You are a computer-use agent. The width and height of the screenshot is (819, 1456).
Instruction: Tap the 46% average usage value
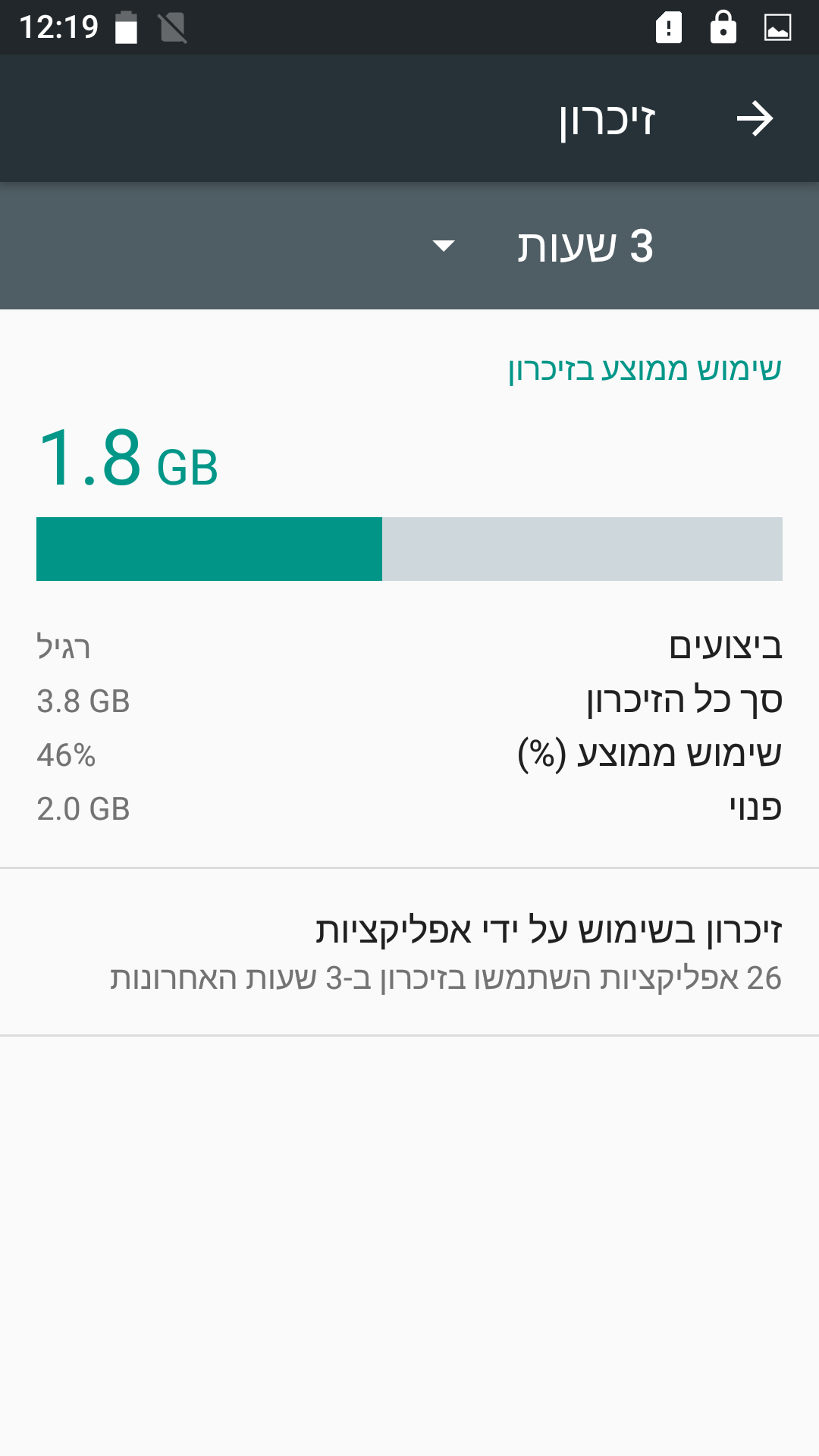66,755
